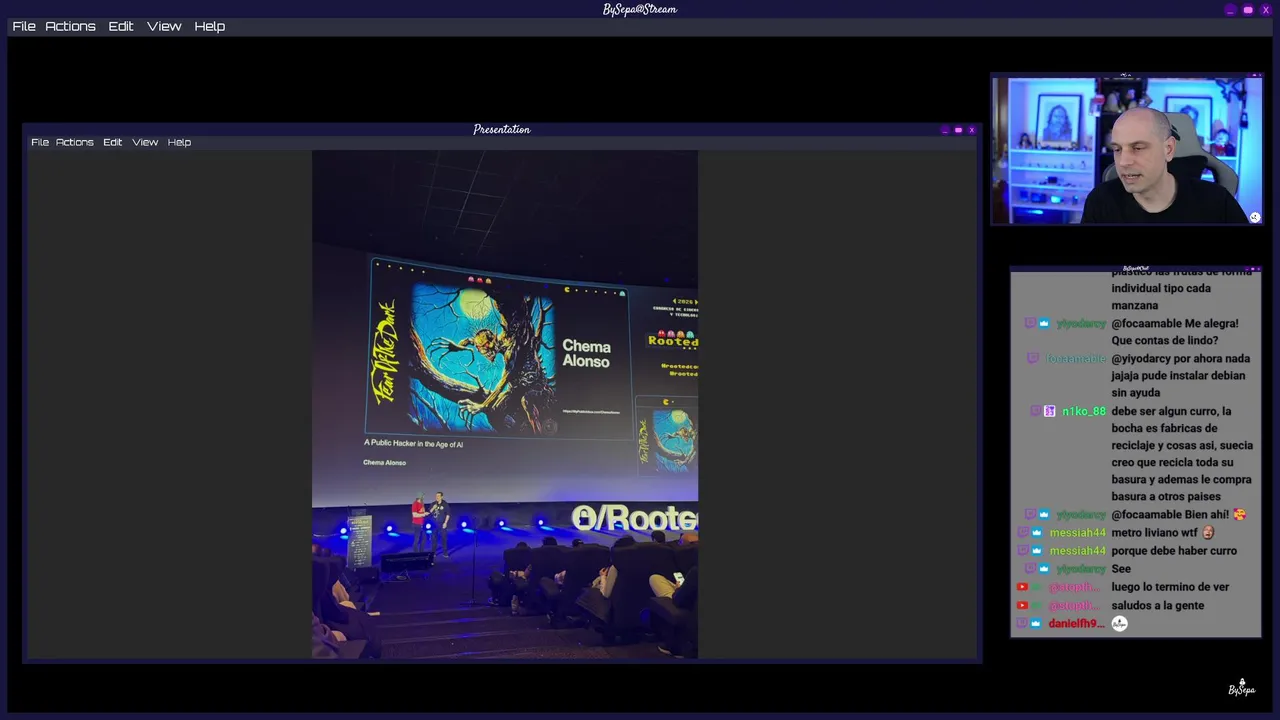Click the message 'luego lo termino de ver'
This screenshot has width=1280, height=720.
click(x=1170, y=587)
